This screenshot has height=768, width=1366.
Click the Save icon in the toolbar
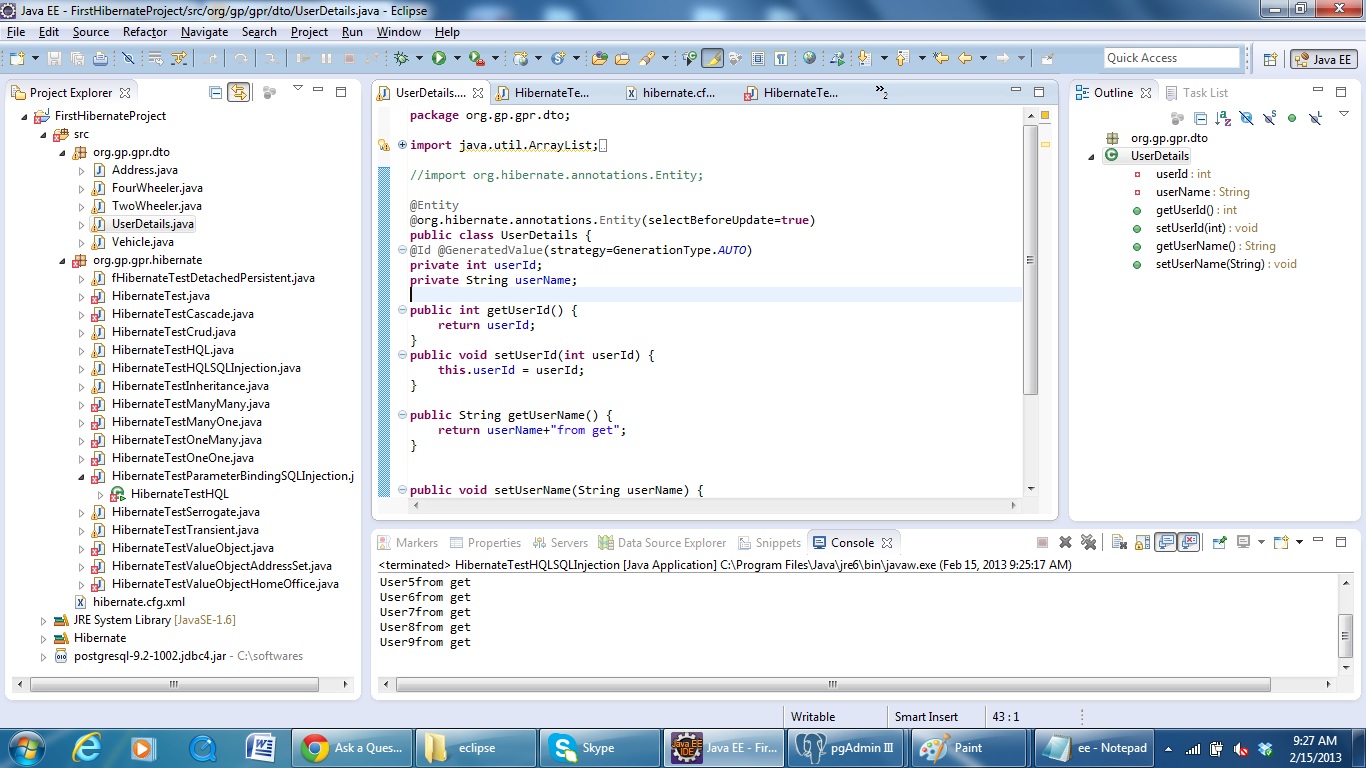55,57
